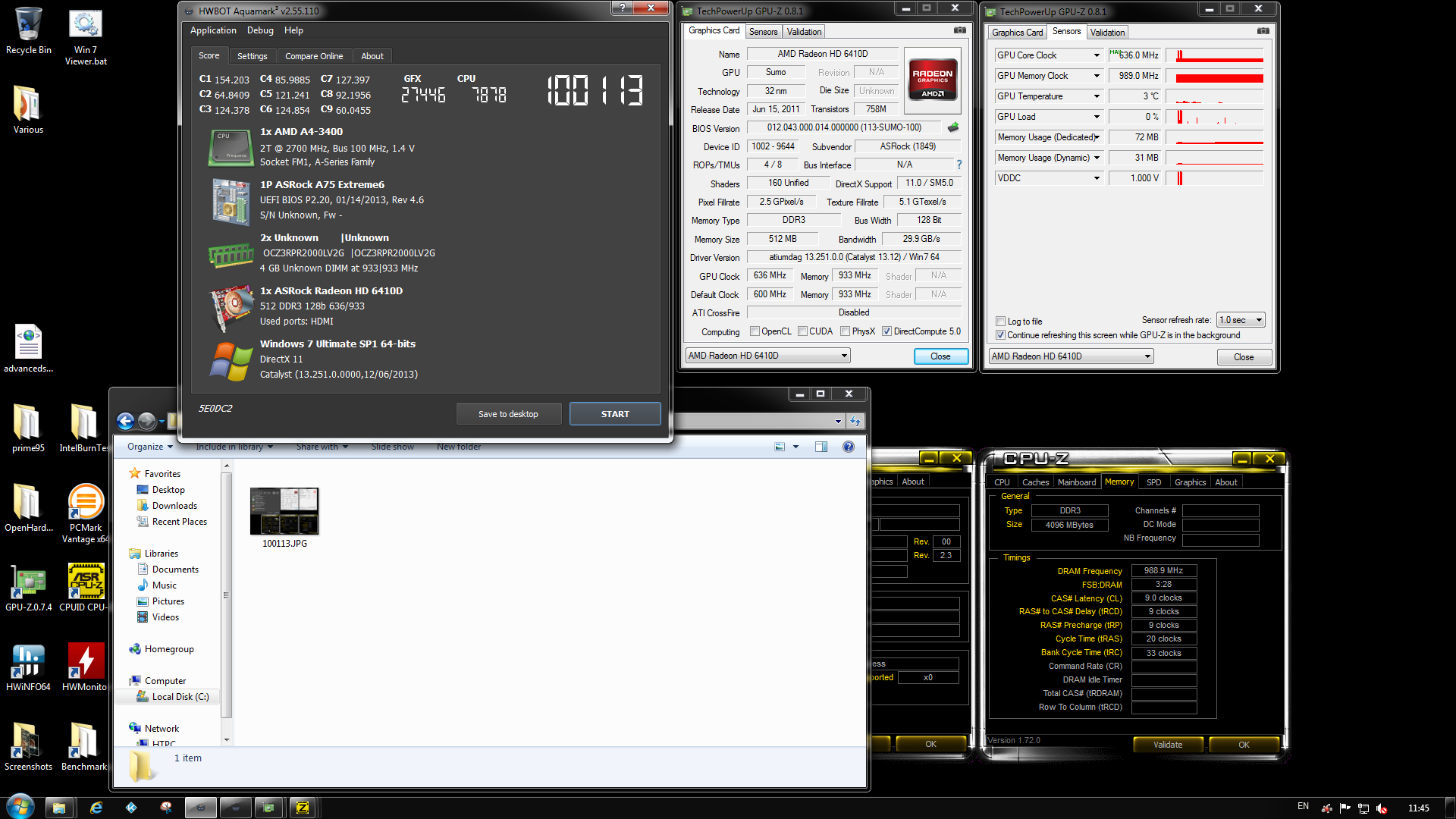Open GPU Temperature sensor dropdown
Viewport: 1456px width, 819px height.
pyautogui.click(x=1097, y=96)
